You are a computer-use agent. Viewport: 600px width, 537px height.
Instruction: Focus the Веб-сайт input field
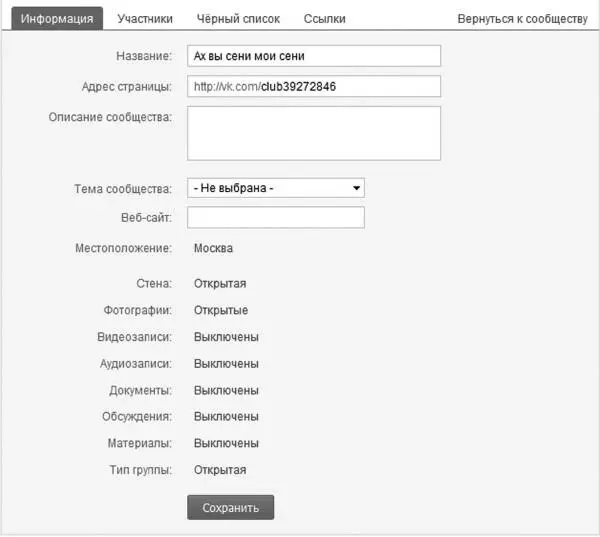pyautogui.click(x=275, y=218)
